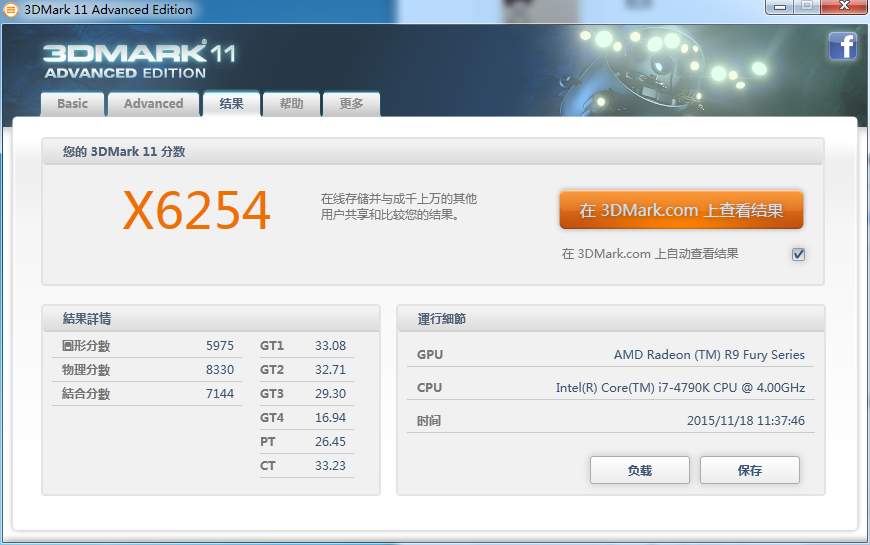
Task: Click the 結果詳情 panel header
Action: (x=87, y=319)
